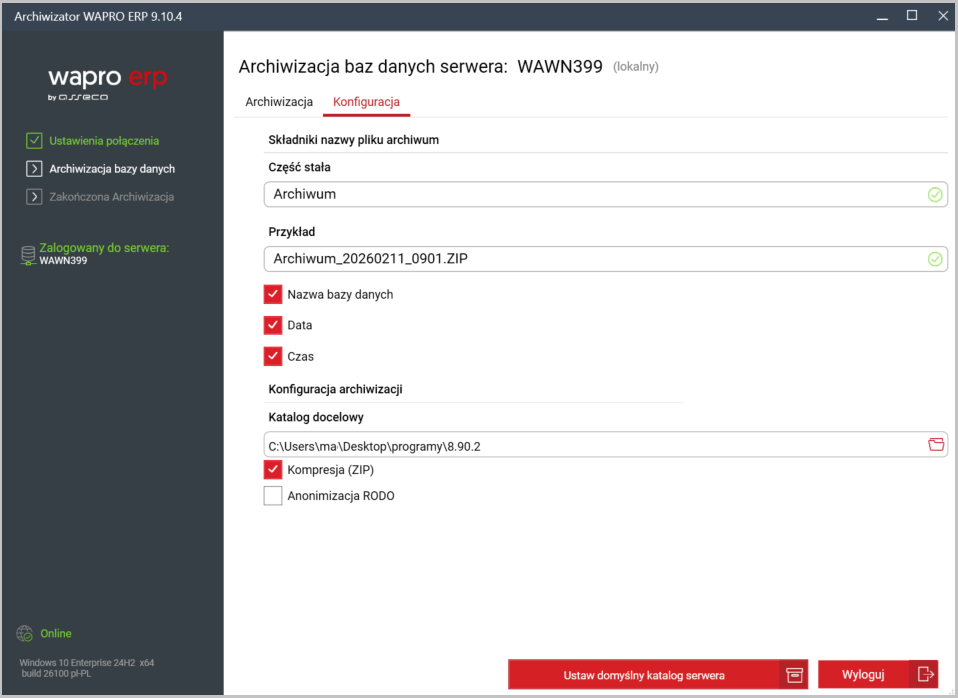Screen dimensions: 958x698
Task: Click the Online globe status icon
Action: (x=25, y=634)
